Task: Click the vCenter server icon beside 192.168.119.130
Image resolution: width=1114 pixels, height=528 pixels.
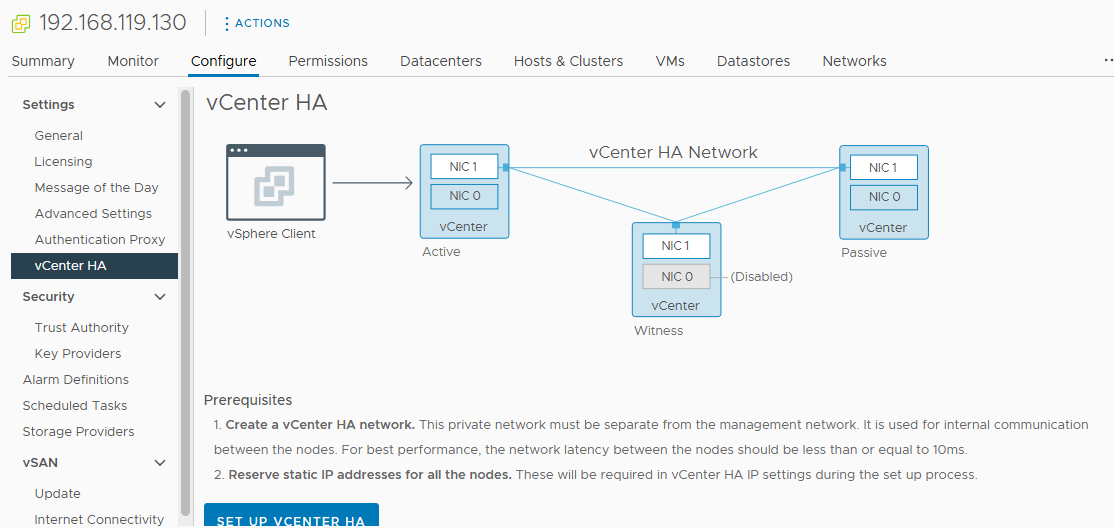Action: (x=21, y=23)
